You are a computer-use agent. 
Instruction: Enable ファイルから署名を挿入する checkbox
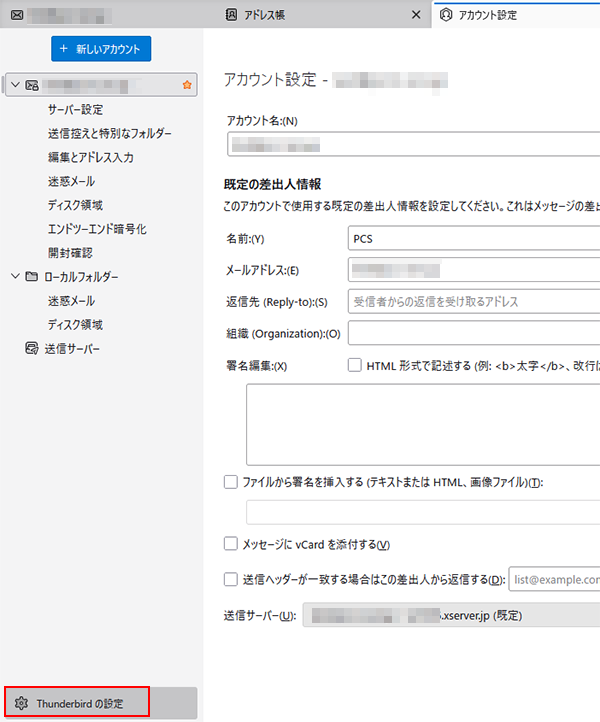(231, 482)
